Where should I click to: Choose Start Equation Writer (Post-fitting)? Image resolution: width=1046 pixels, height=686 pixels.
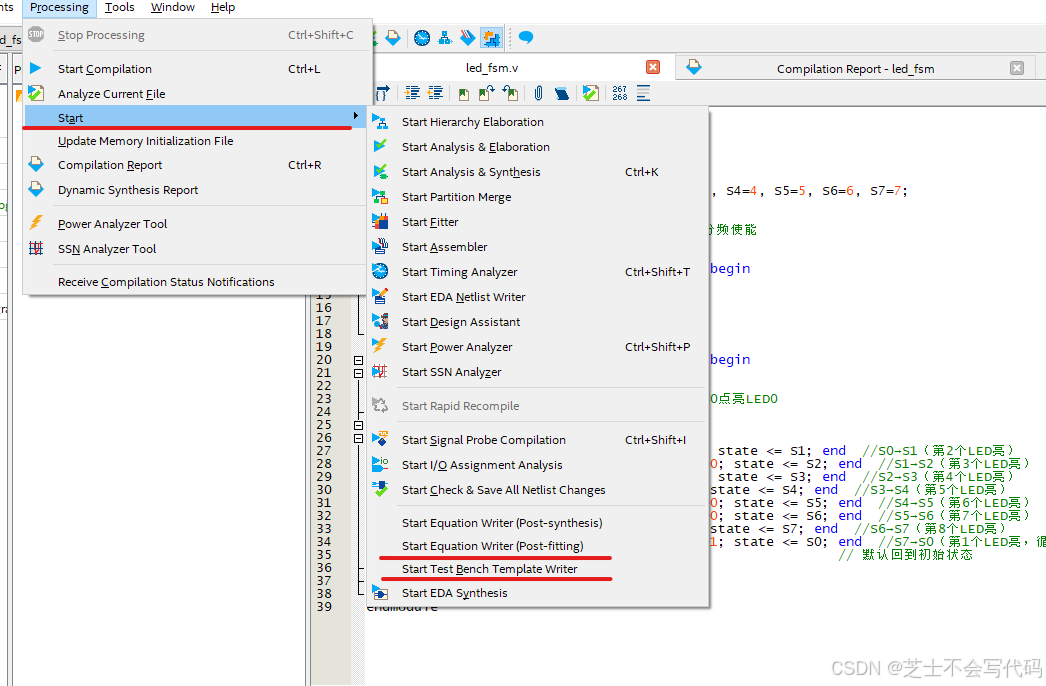538,546
